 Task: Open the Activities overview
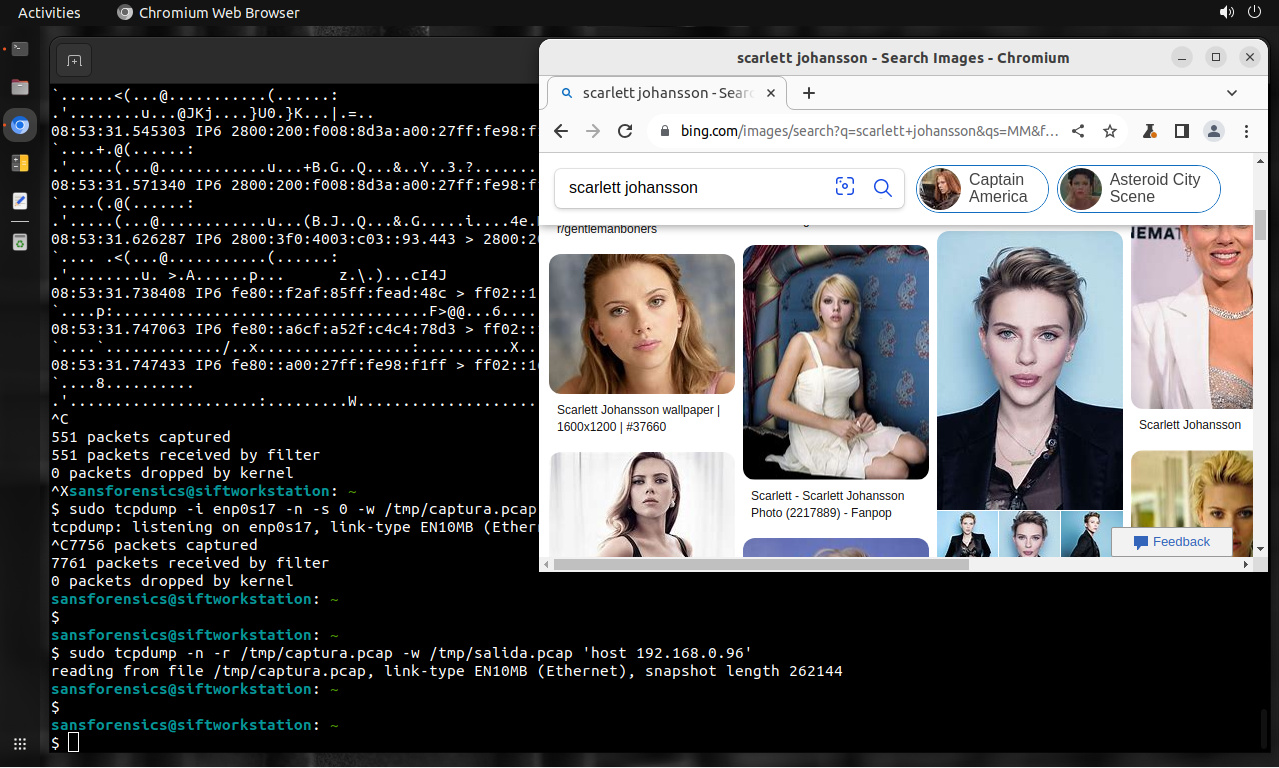click(49, 13)
